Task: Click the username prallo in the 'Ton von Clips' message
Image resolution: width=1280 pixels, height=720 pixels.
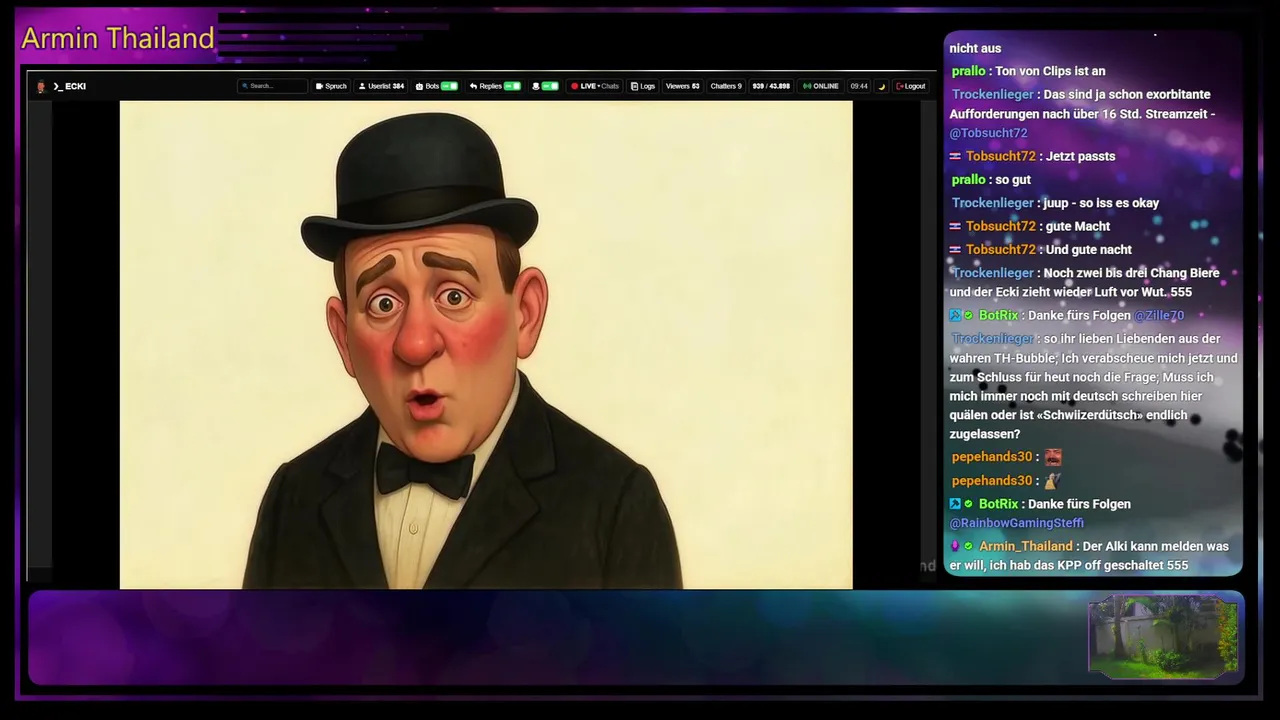Action: 969,71
